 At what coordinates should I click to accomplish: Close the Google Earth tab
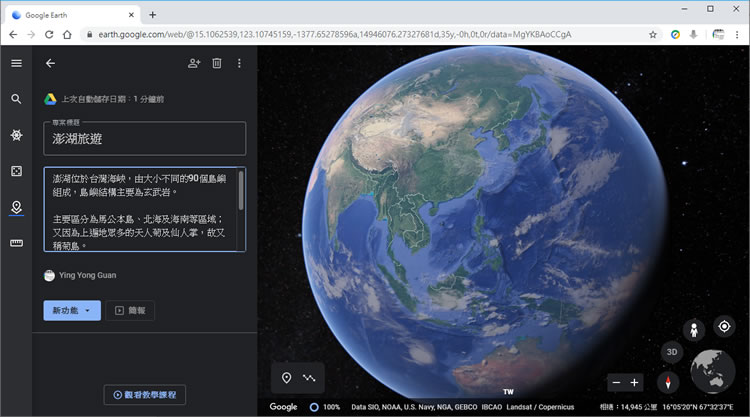click(x=131, y=15)
